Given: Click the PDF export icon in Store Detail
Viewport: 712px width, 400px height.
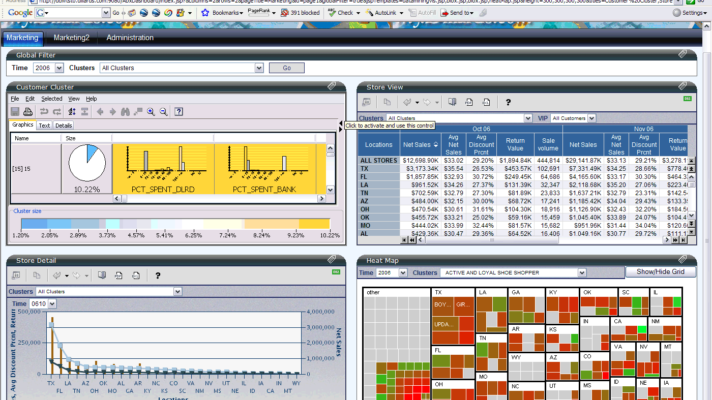Looking at the screenshot, I should click(x=119, y=276).
